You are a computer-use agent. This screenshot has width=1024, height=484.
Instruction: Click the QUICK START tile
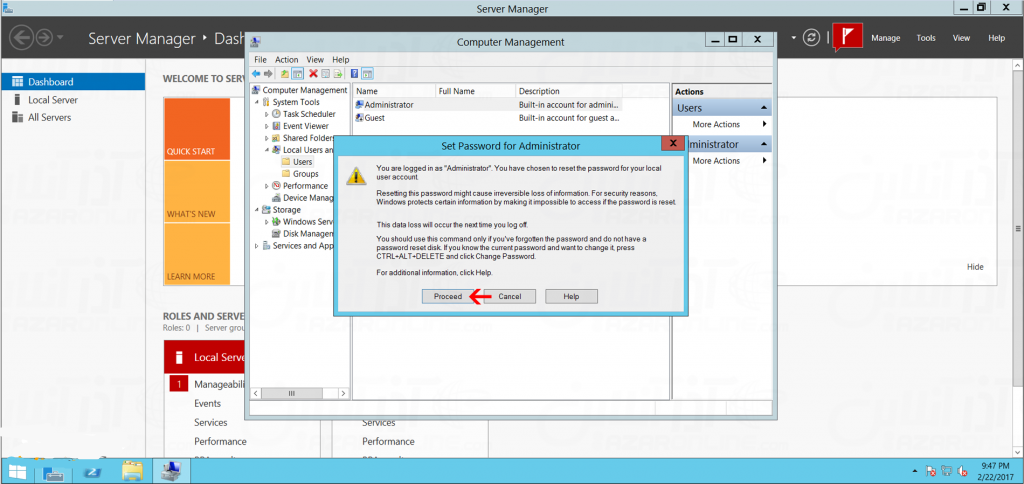coord(197,129)
